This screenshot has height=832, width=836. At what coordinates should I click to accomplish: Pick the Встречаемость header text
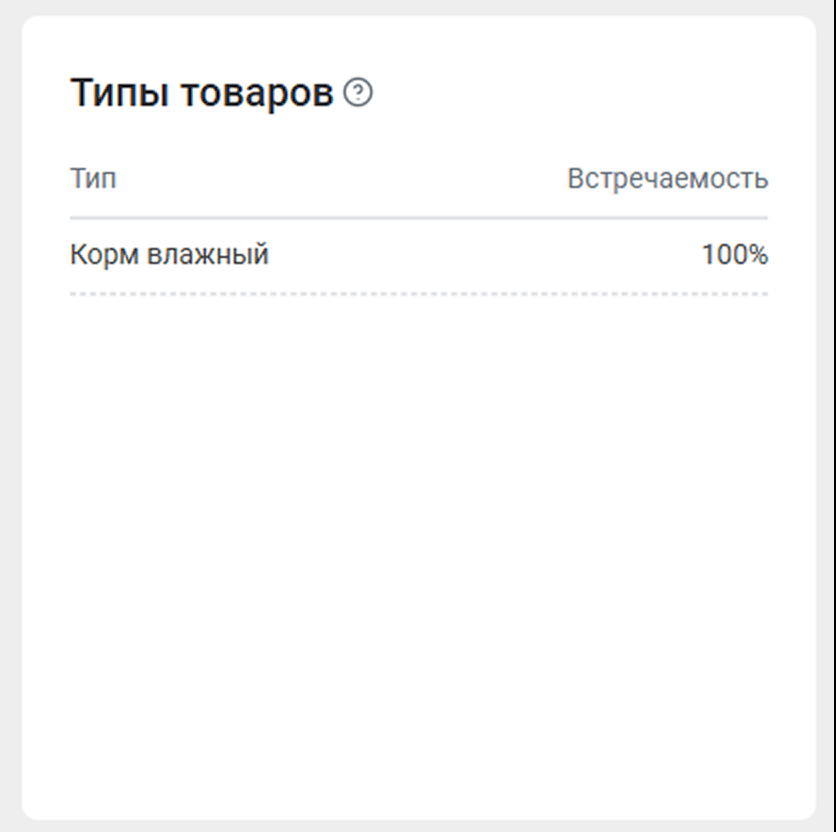(x=667, y=179)
